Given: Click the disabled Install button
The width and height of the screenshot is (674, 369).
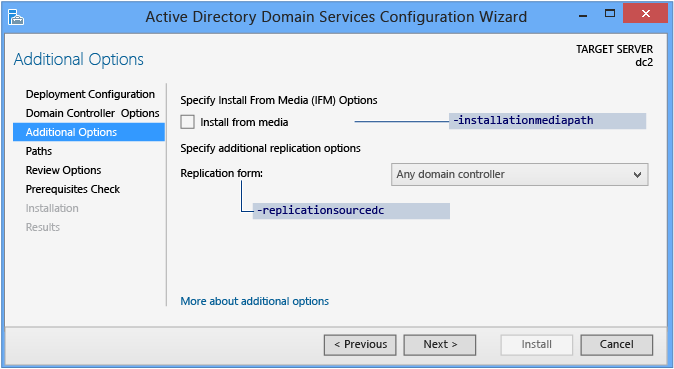Looking at the screenshot, I should [536, 345].
